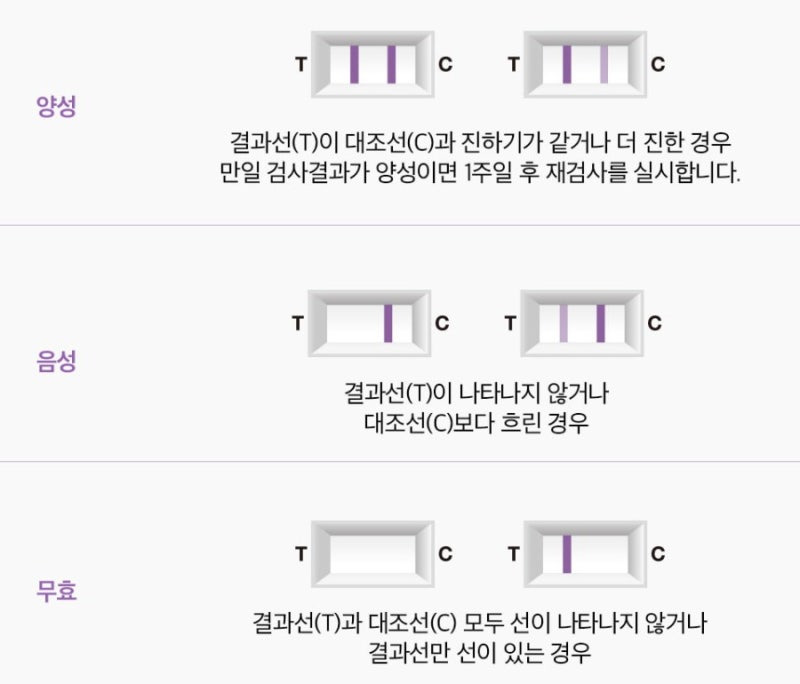Click the text 결과선만 선이 있는 경우
Image resolution: width=800 pixels, height=684 pixels.
pyautogui.click(x=480, y=652)
